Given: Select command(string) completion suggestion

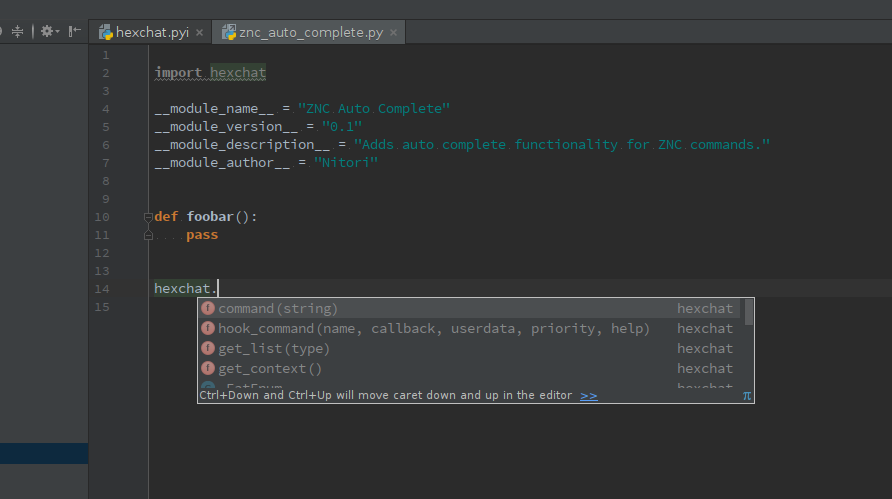Looking at the screenshot, I should (278, 309).
